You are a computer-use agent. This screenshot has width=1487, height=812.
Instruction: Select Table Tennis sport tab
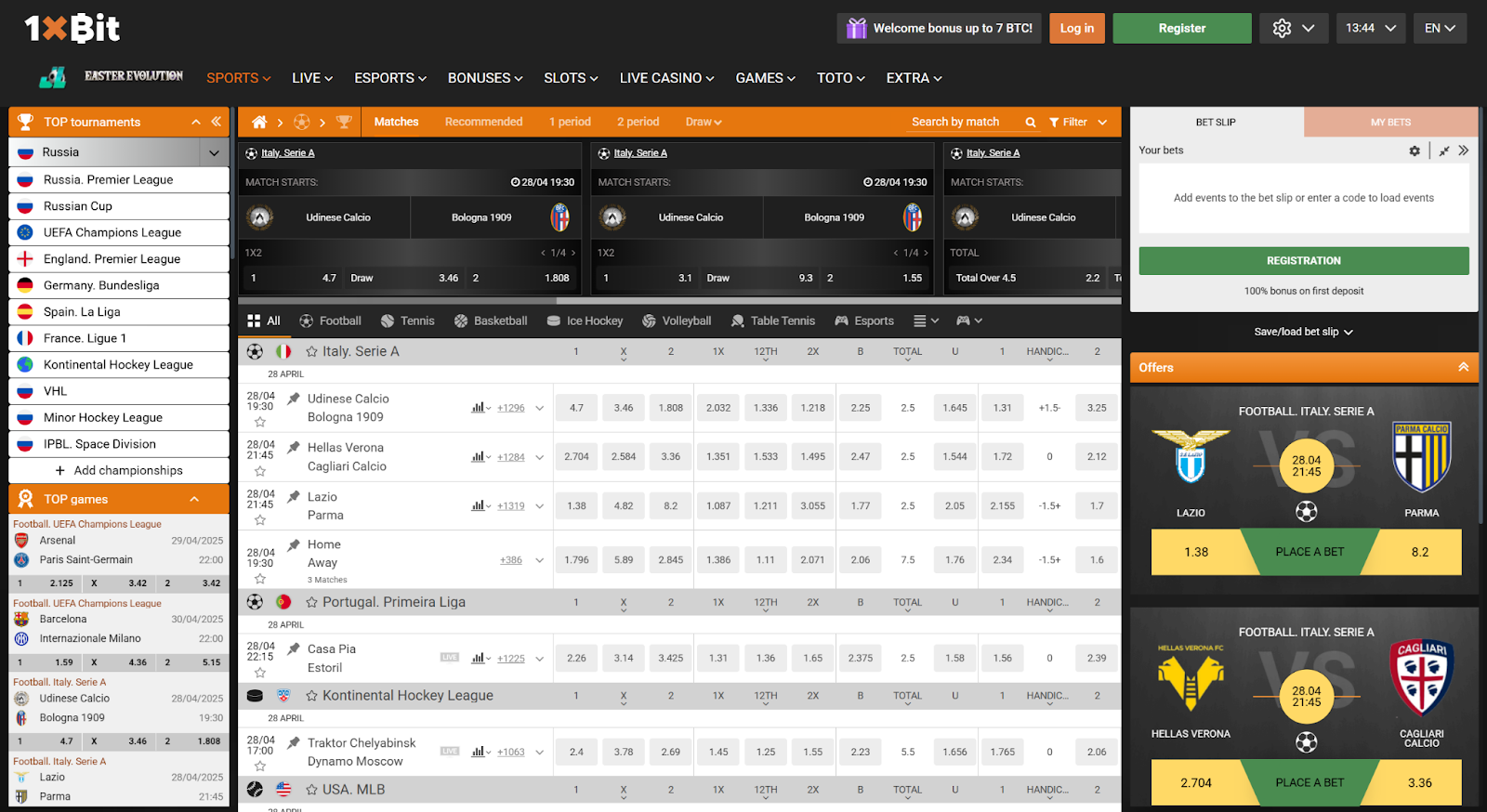pyautogui.click(x=773, y=321)
